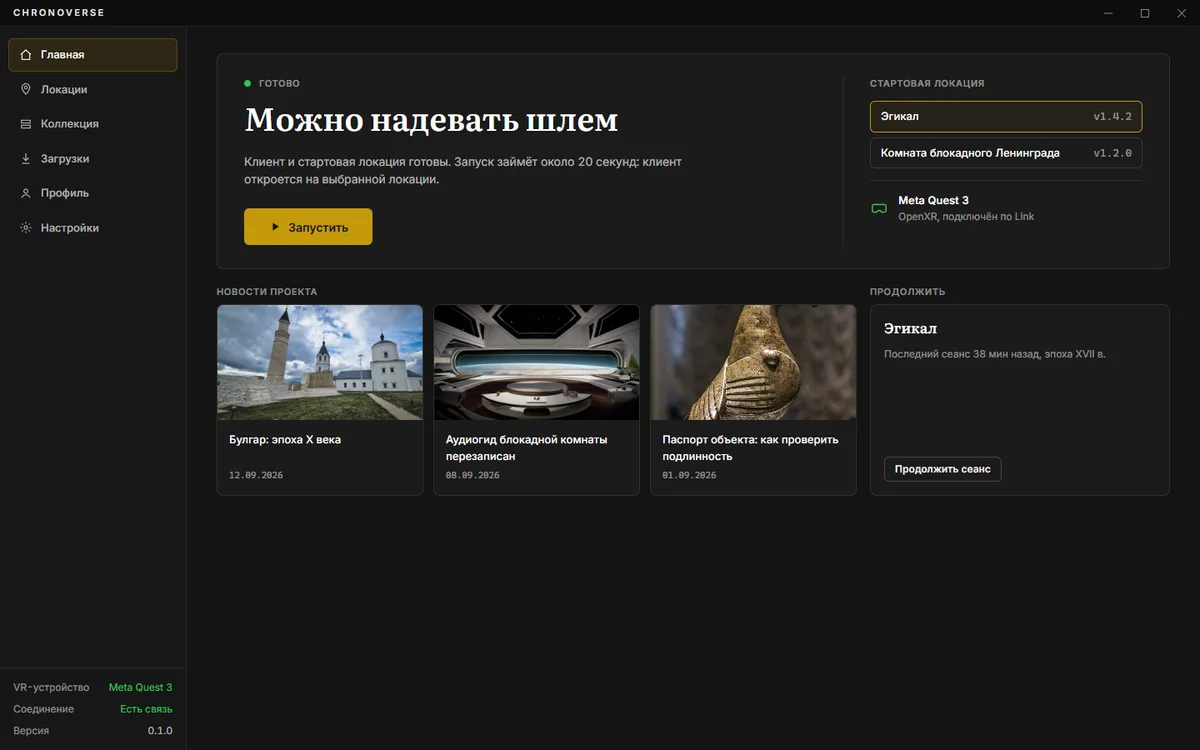Click the play triangle on the Запустить button
Screen dimensions: 1200x750
275,227
